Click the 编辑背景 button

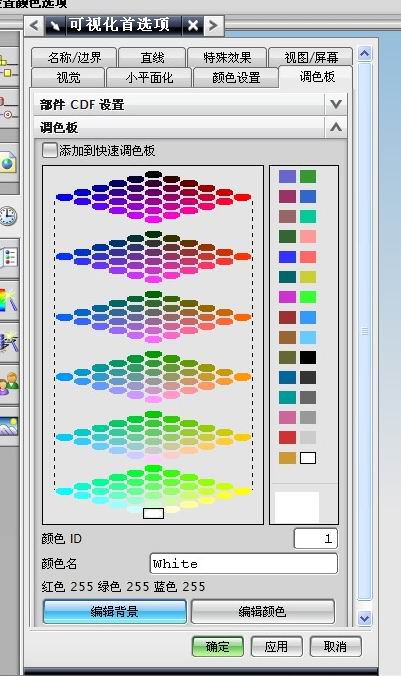[115, 611]
